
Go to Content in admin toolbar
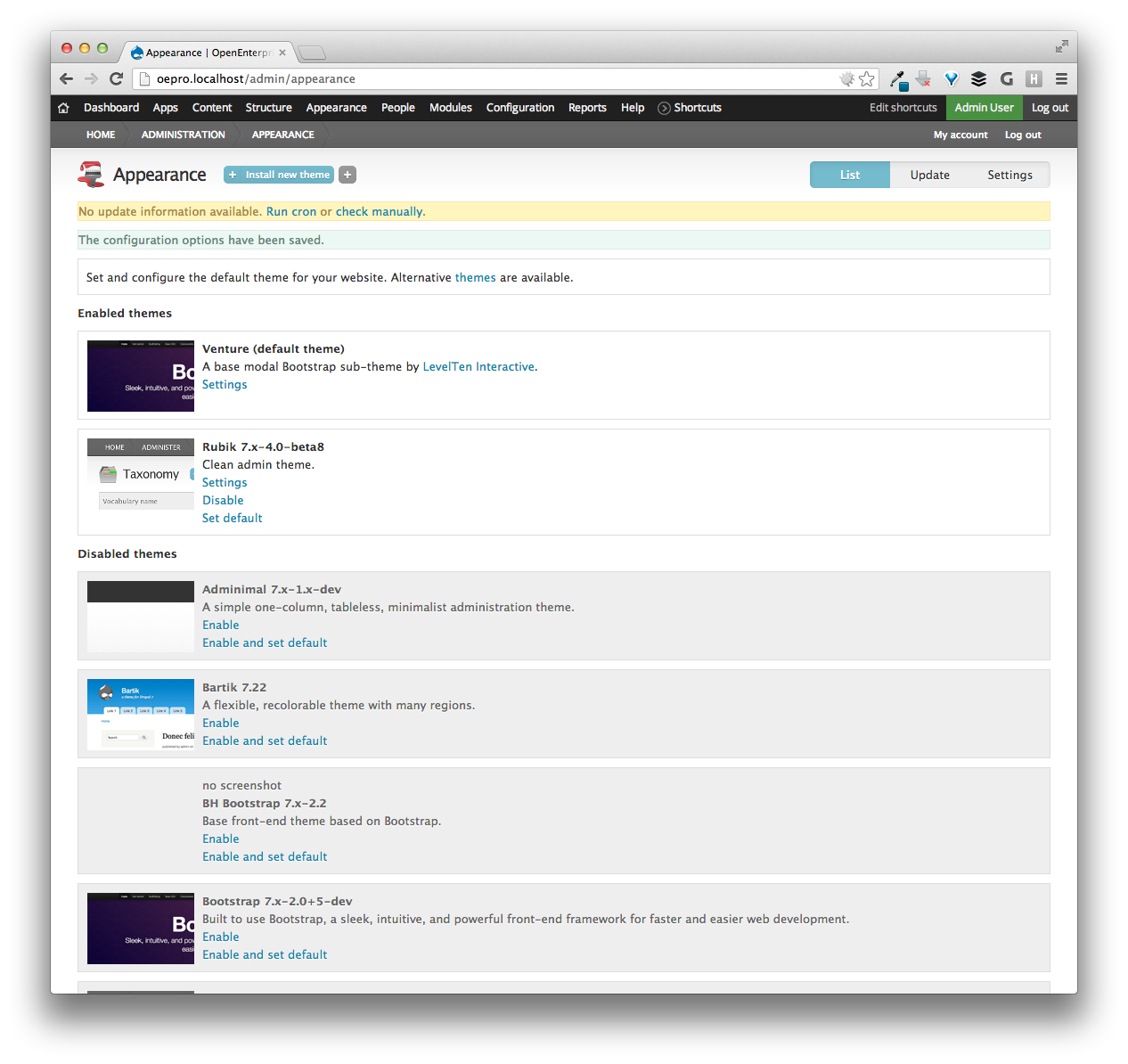click(212, 108)
